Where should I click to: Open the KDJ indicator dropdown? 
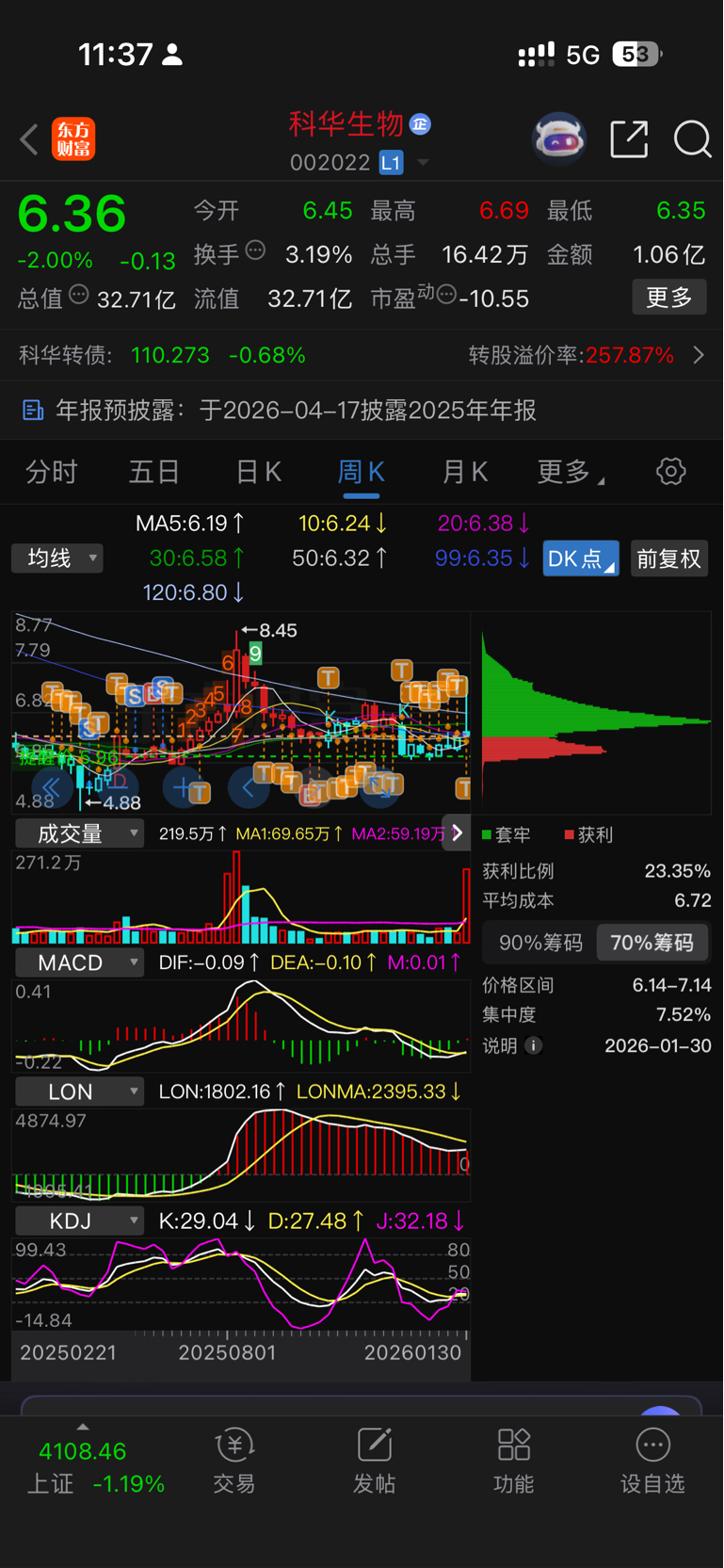click(x=79, y=1220)
